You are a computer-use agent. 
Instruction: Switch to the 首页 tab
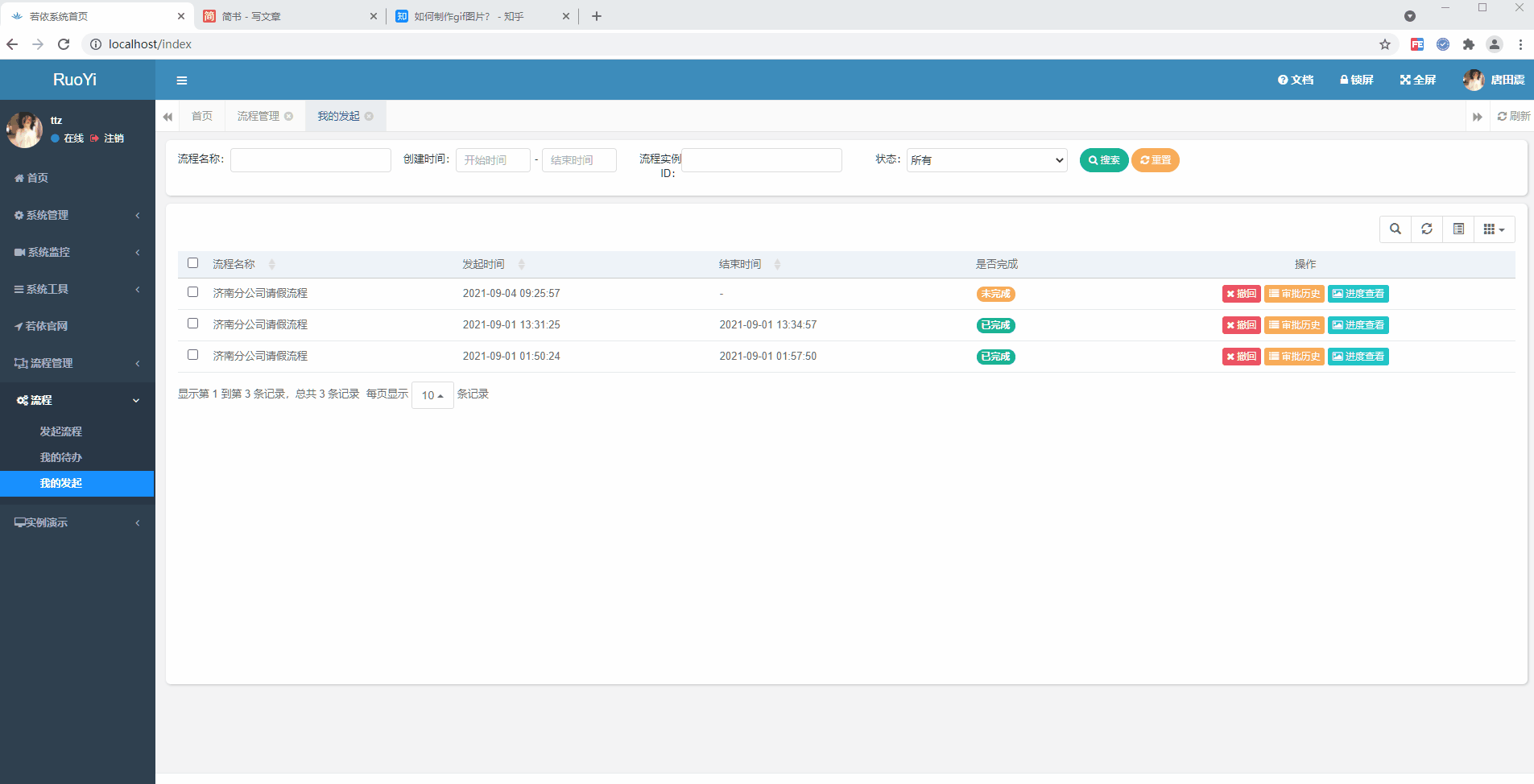pos(201,115)
